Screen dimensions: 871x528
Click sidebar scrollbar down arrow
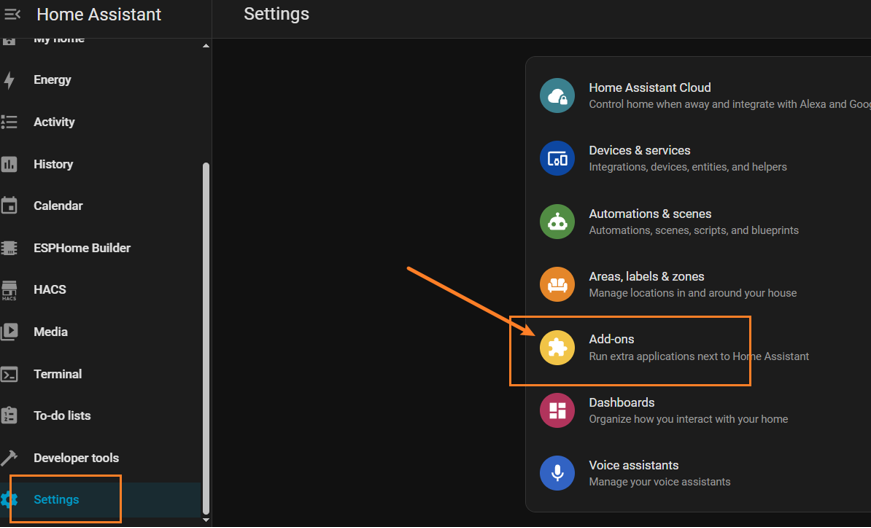pyautogui.click(x=206, y=520)
